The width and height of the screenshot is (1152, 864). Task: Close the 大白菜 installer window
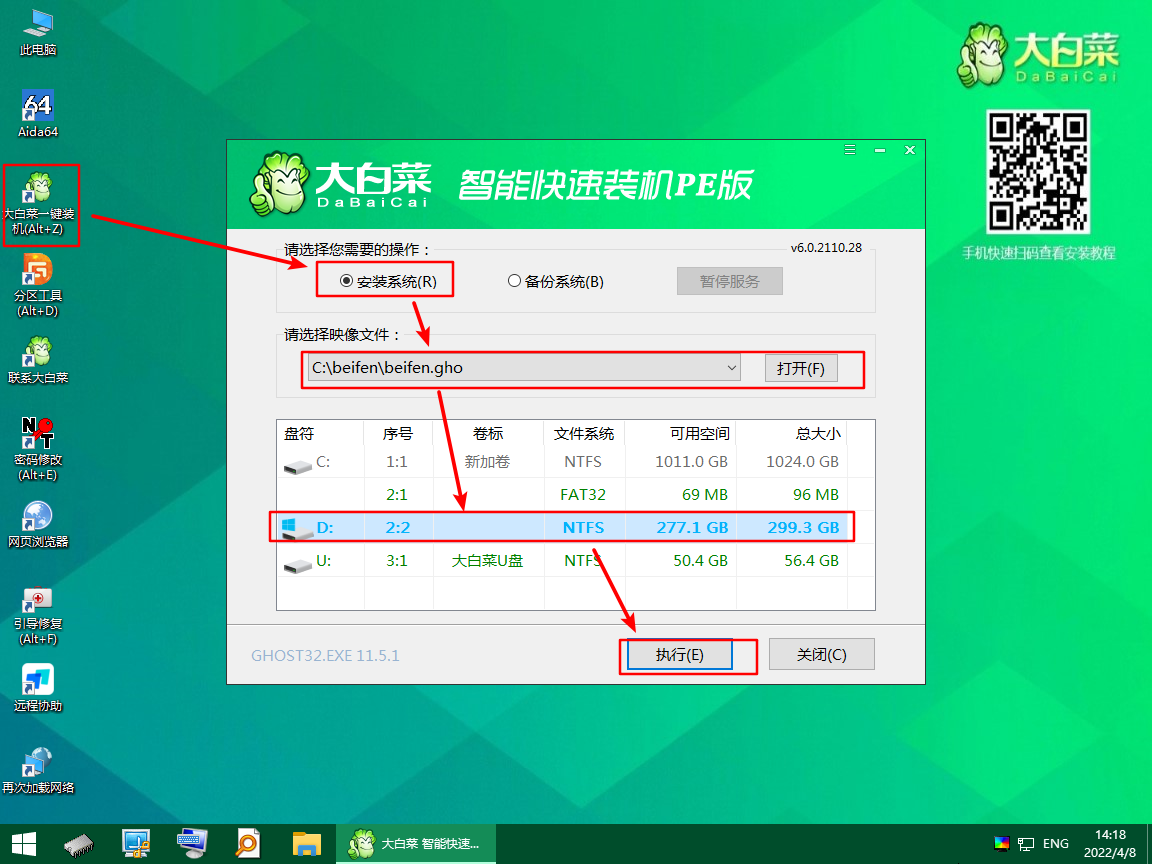point(910,150)
